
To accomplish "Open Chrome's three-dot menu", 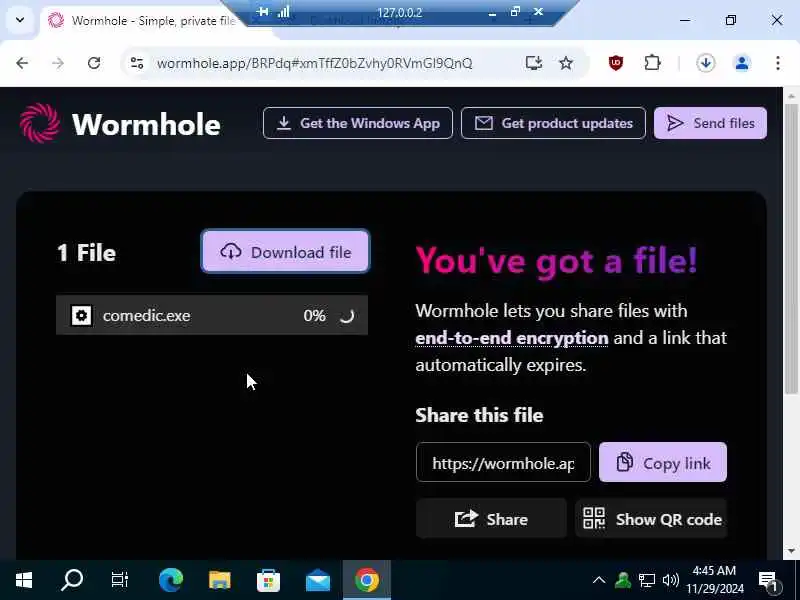I will pos(778,63).
